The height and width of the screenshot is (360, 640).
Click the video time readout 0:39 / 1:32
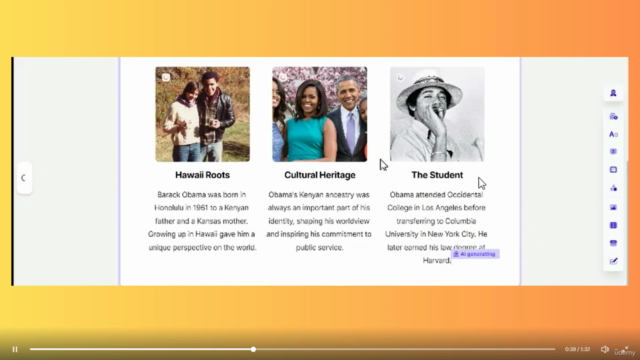(577, 349)
